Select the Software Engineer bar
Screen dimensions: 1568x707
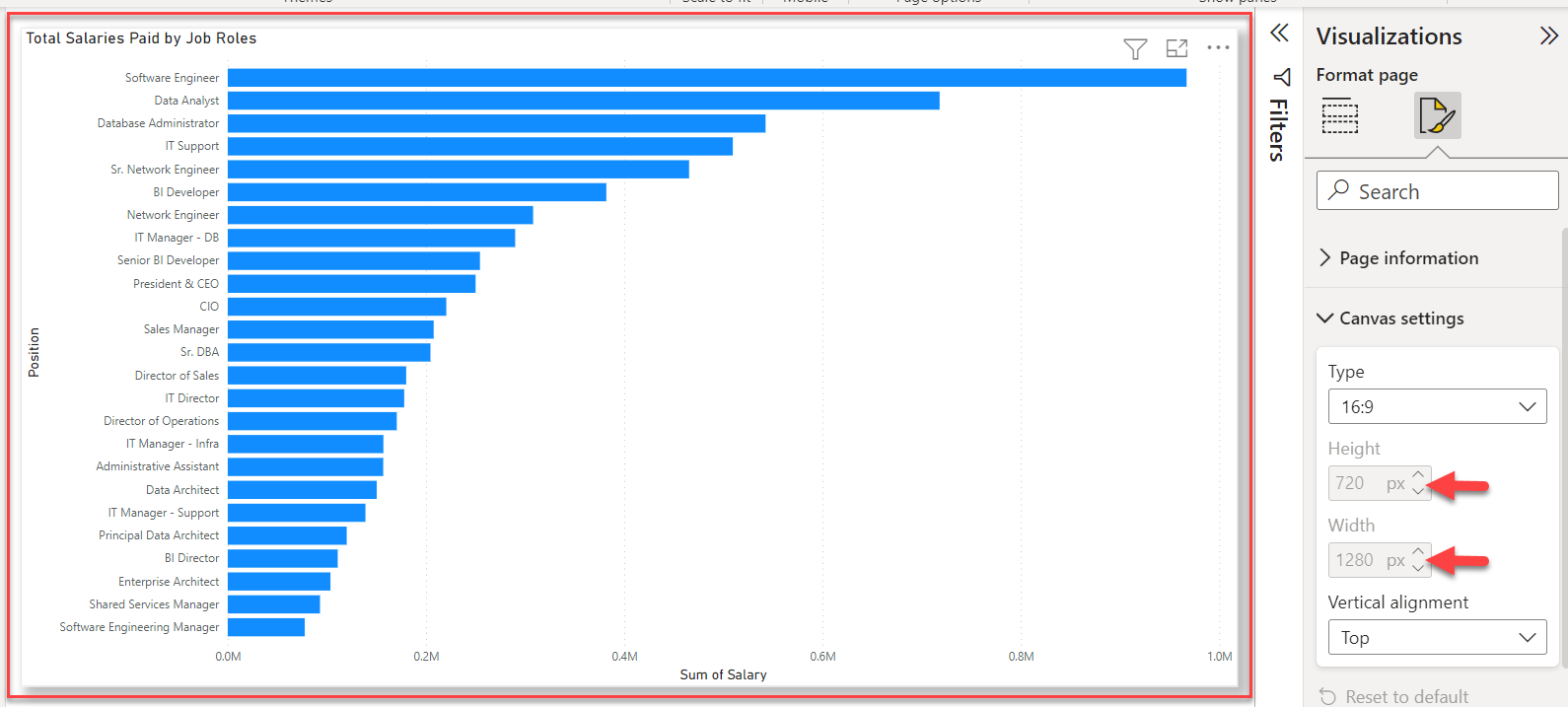(x=707, y=78)
